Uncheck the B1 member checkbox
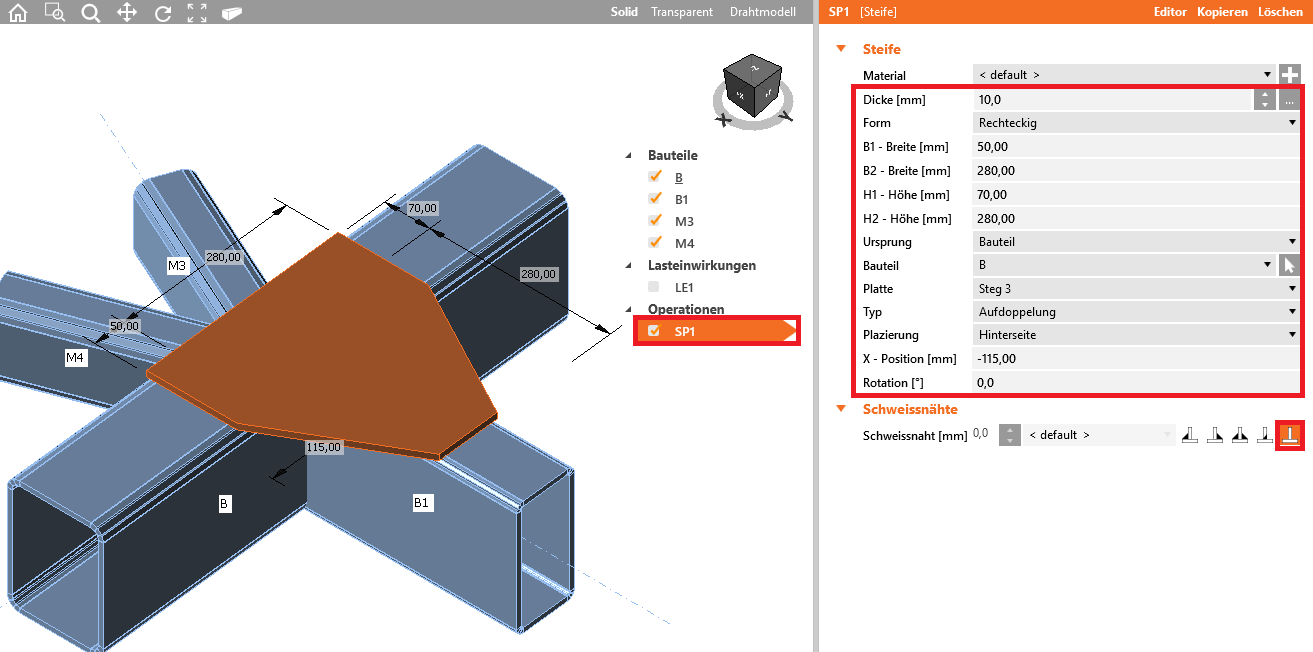The width and height of the screenshot is (1313, 652). (x=655, y=198)
